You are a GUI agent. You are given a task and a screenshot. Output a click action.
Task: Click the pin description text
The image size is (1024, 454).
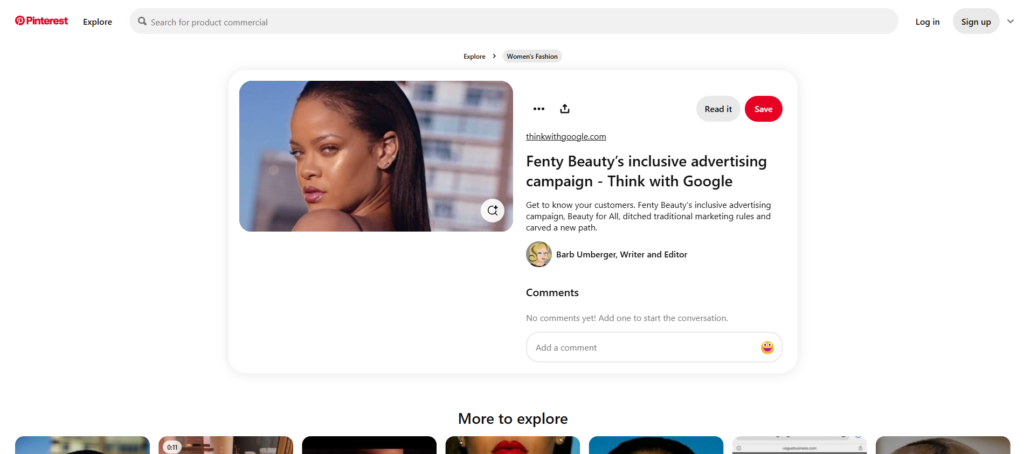648,216
